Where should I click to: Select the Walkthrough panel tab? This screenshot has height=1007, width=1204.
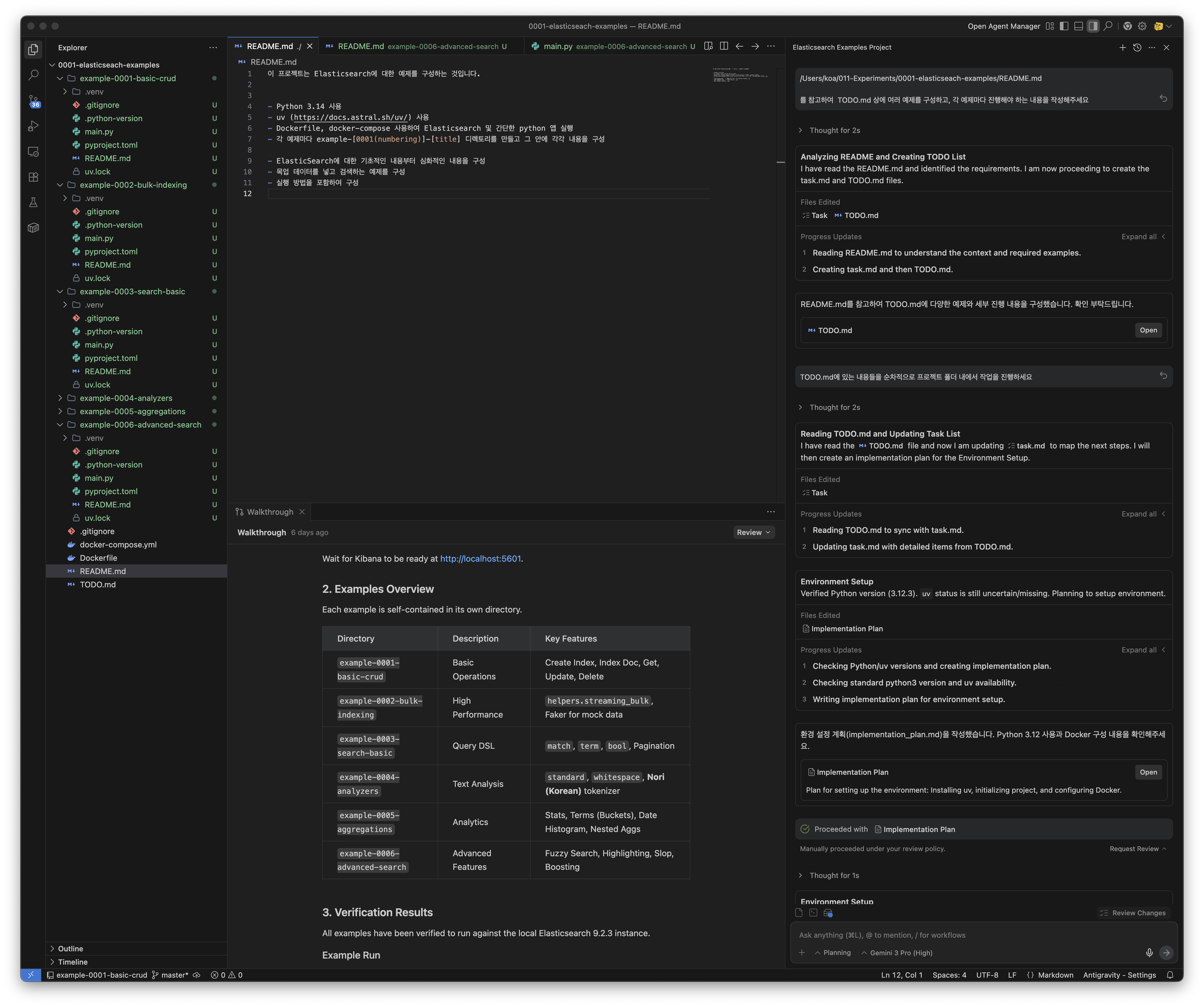click(x=269, y=512)
